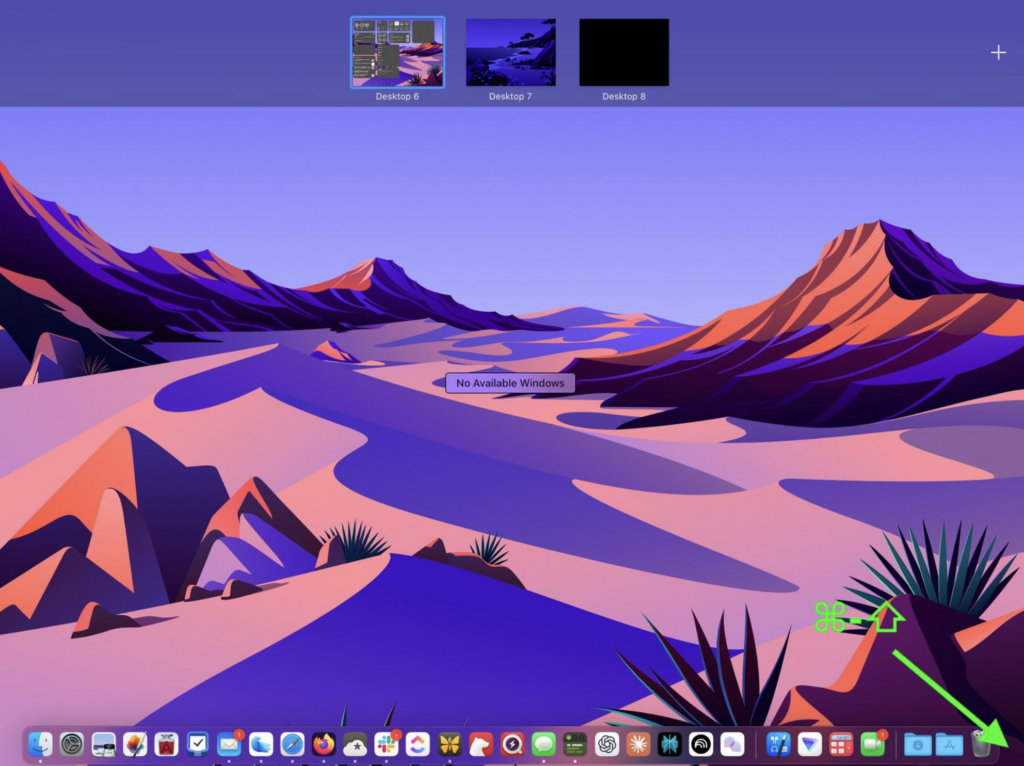Open the yellow butterfly app icon
Viewport: 1024px width, 766px height.
(x=449, y=744)
